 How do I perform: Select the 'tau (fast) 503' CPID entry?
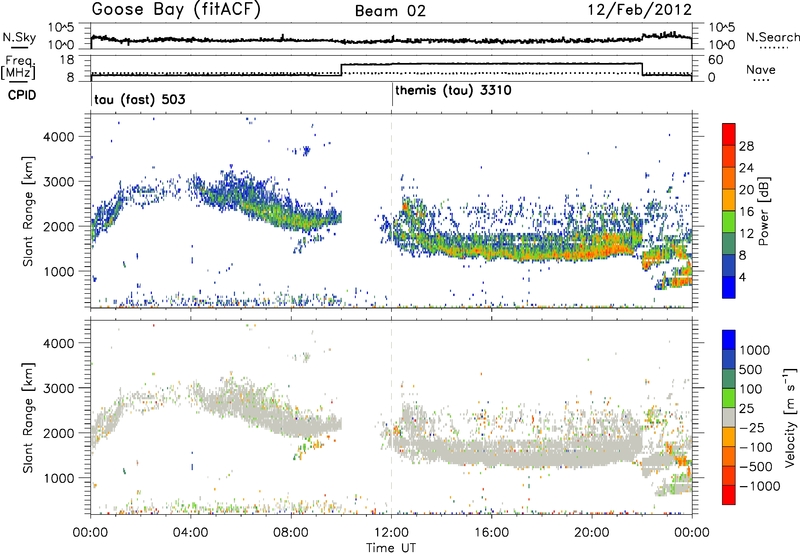point(140,99)
